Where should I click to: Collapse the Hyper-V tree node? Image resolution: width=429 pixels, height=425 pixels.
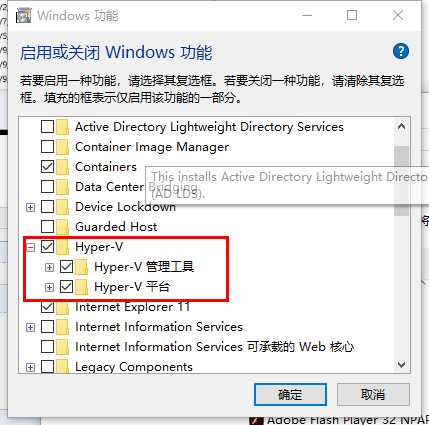30,247
